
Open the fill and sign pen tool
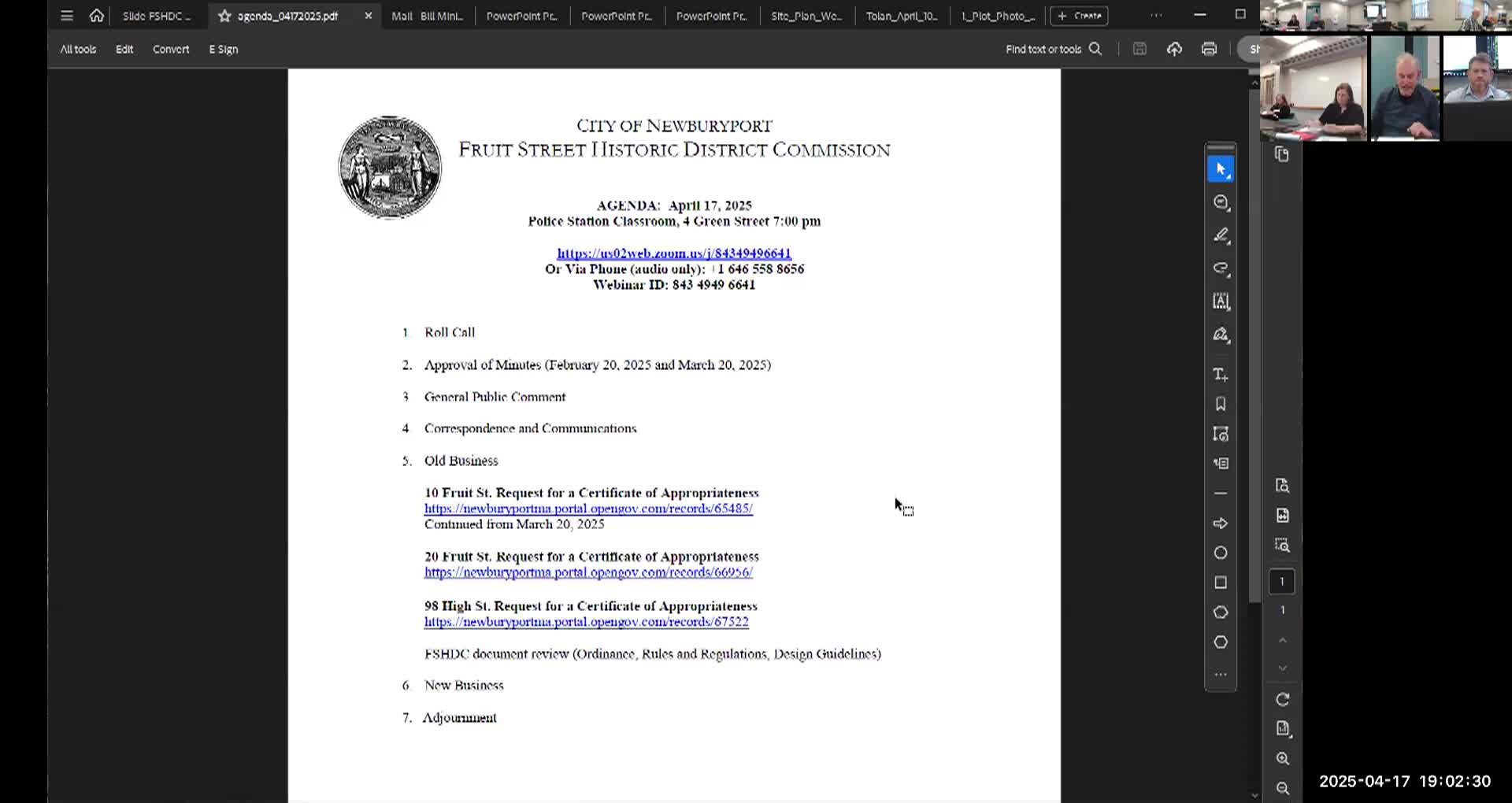click(x=1221, y=335)
